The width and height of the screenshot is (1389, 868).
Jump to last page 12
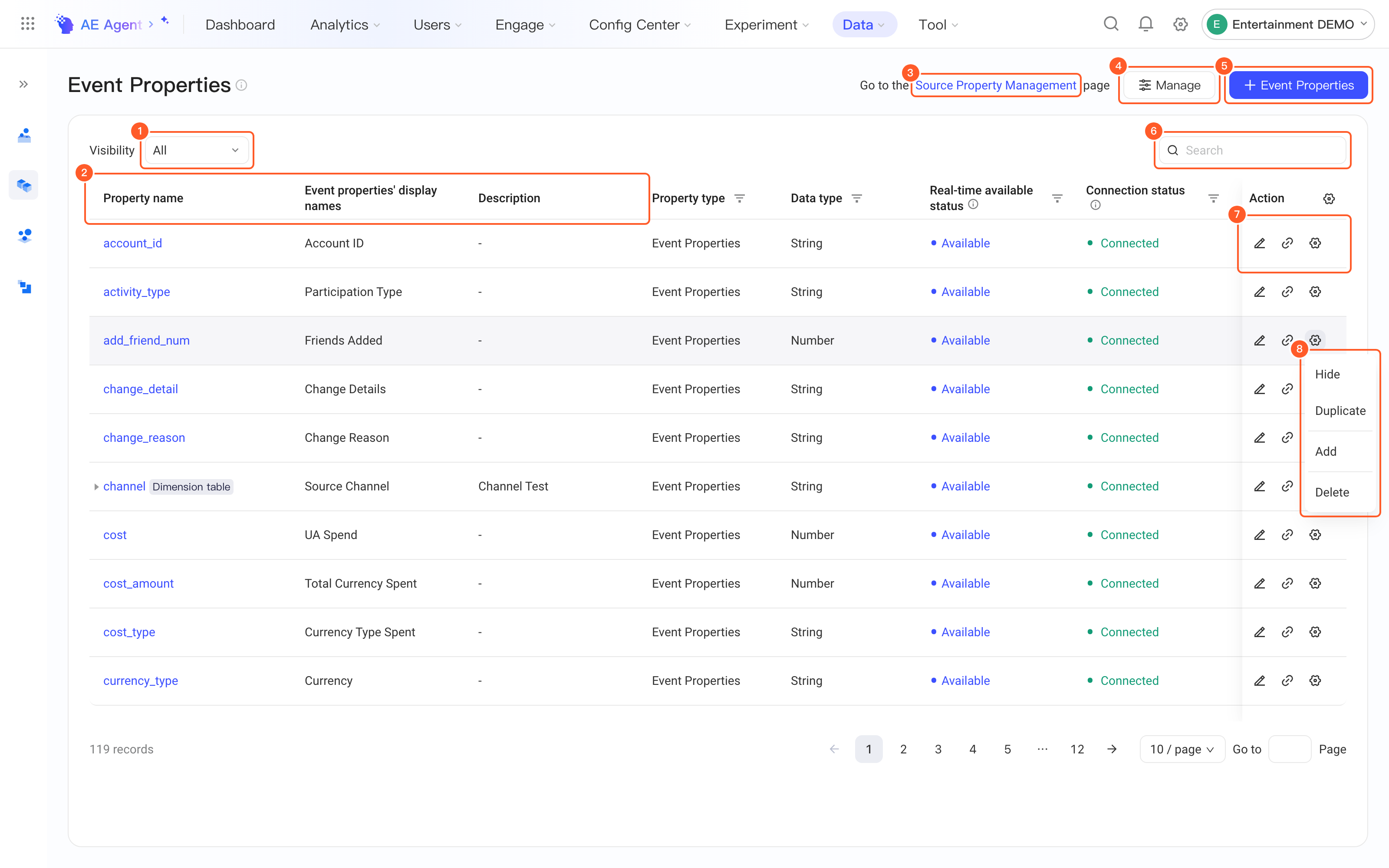tap(1077, 749)
